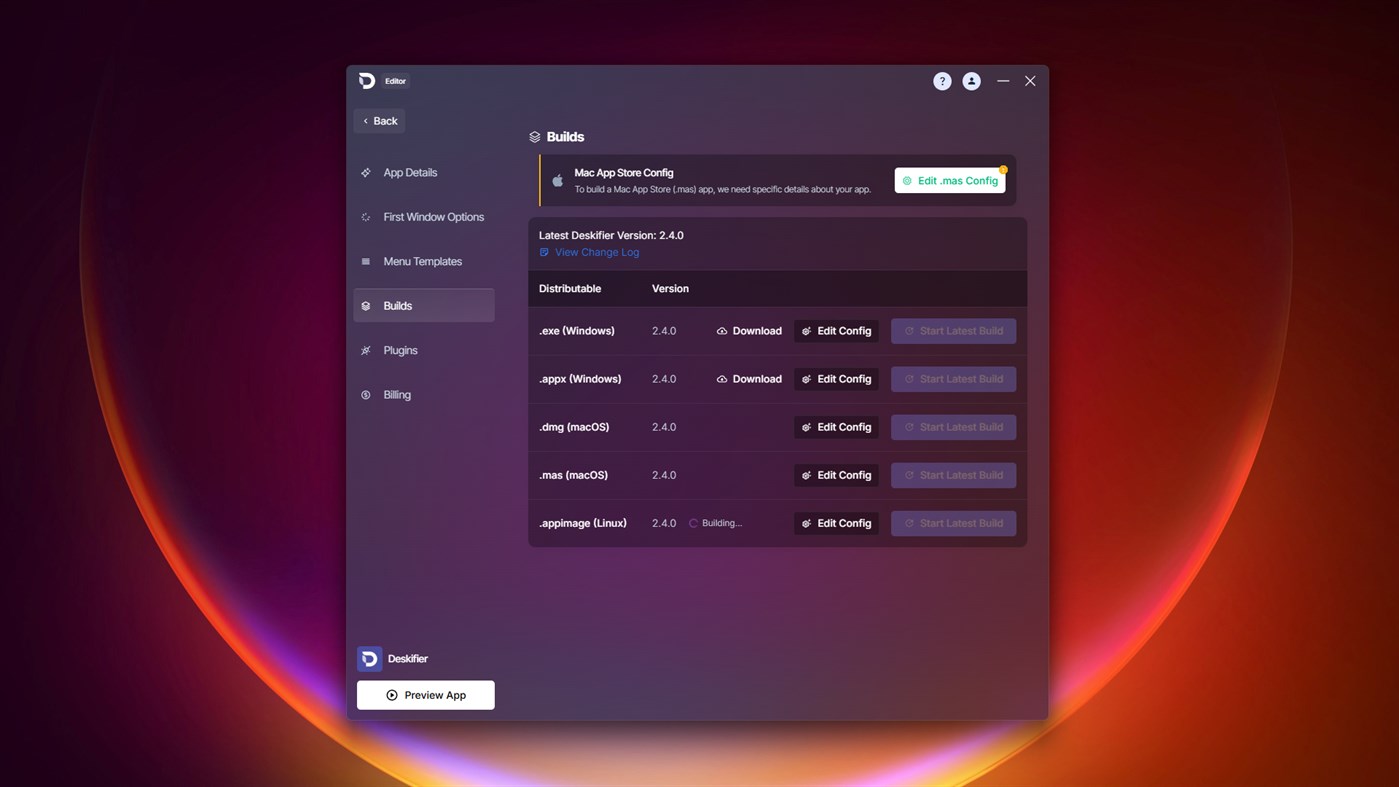Screen dimensions: 1399x787
Task: Click the Version column header
Action: click(x=670, y=289)
